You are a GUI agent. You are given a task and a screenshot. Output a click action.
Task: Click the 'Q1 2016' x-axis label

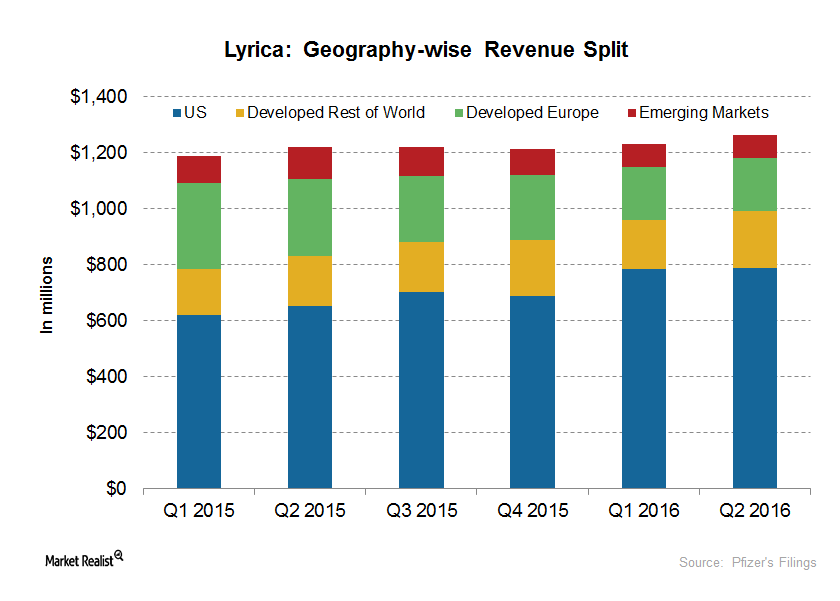click(x=643, y=510)
